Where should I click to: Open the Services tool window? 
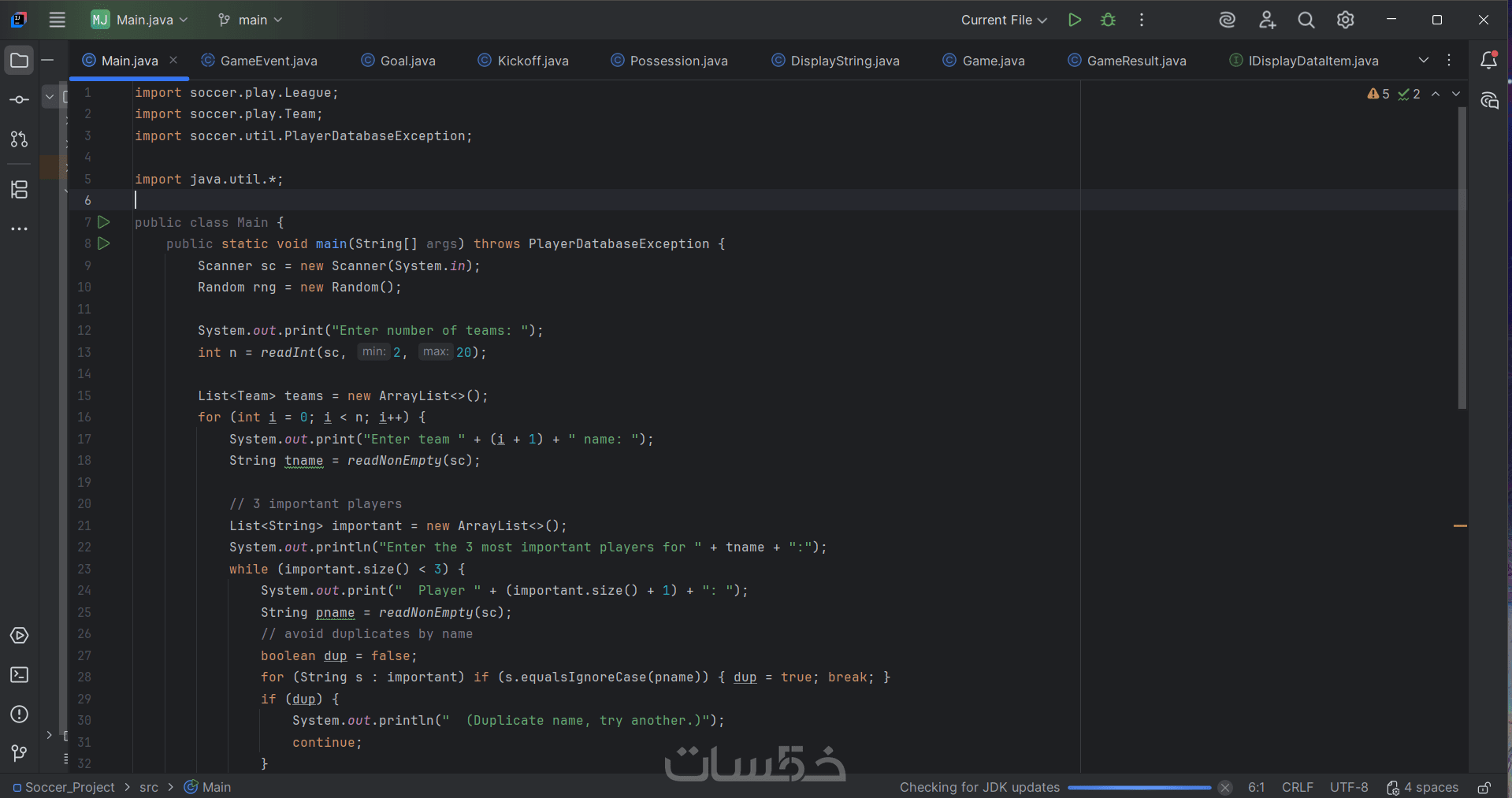point(20,636)
